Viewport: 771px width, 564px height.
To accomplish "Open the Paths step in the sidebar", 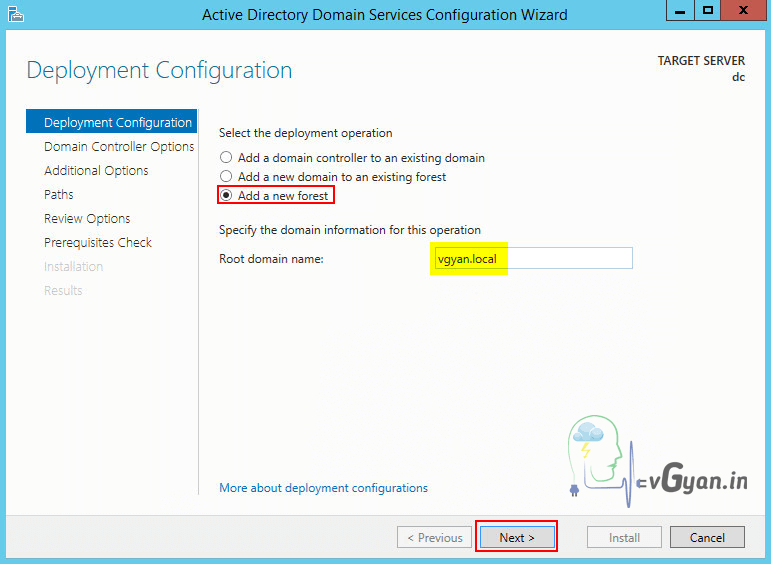I will pos(59,195).
